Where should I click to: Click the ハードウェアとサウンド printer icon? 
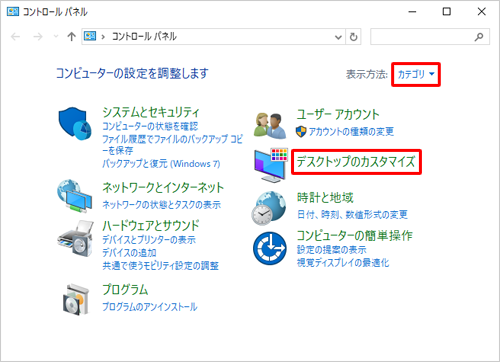[x=75, y=239]
